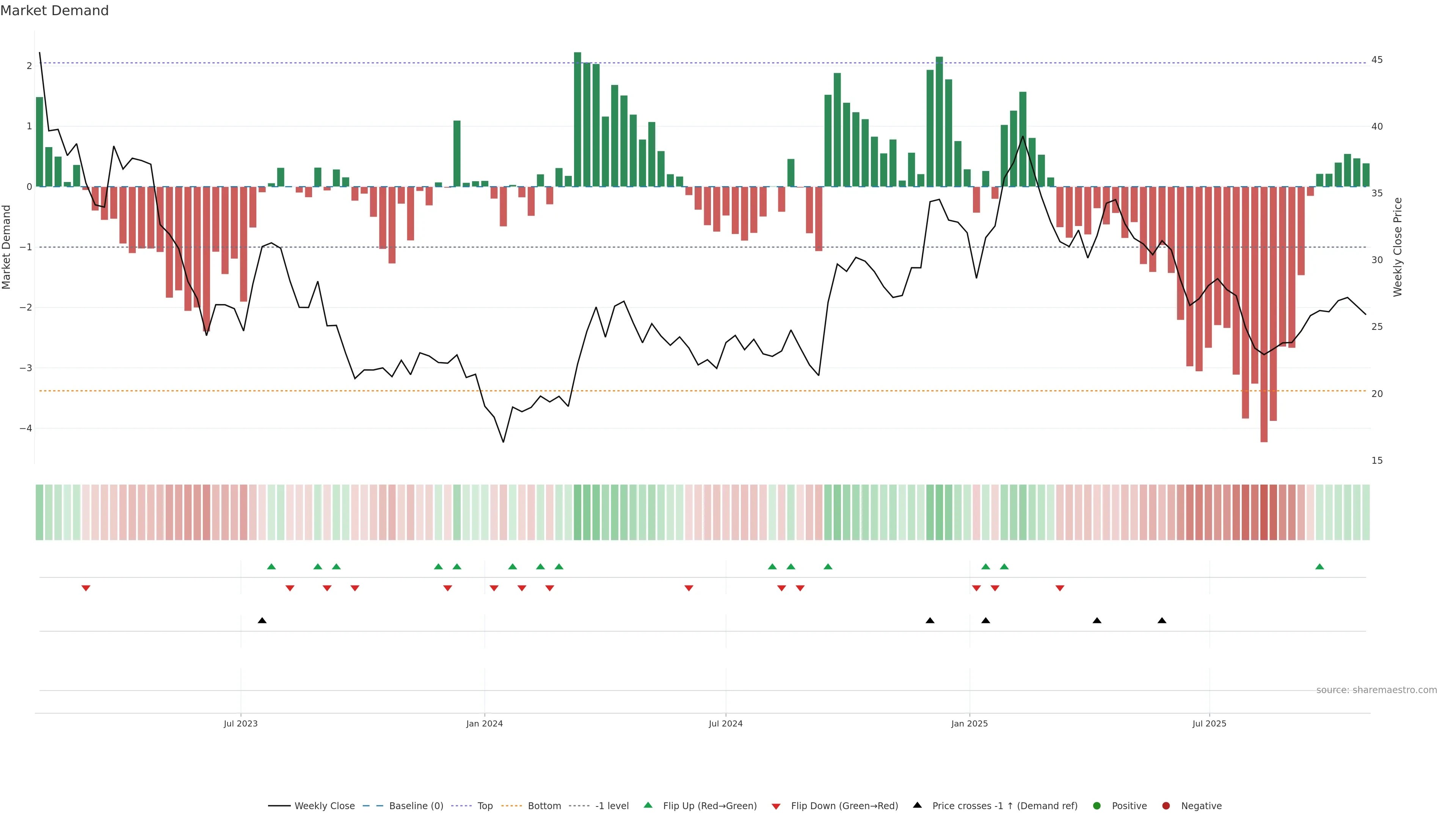Image resolution: width=1456 pixels, height=819 pixels.
Task: Click the black Price crosses -1 legend triangle
Action: coord(917,805)
